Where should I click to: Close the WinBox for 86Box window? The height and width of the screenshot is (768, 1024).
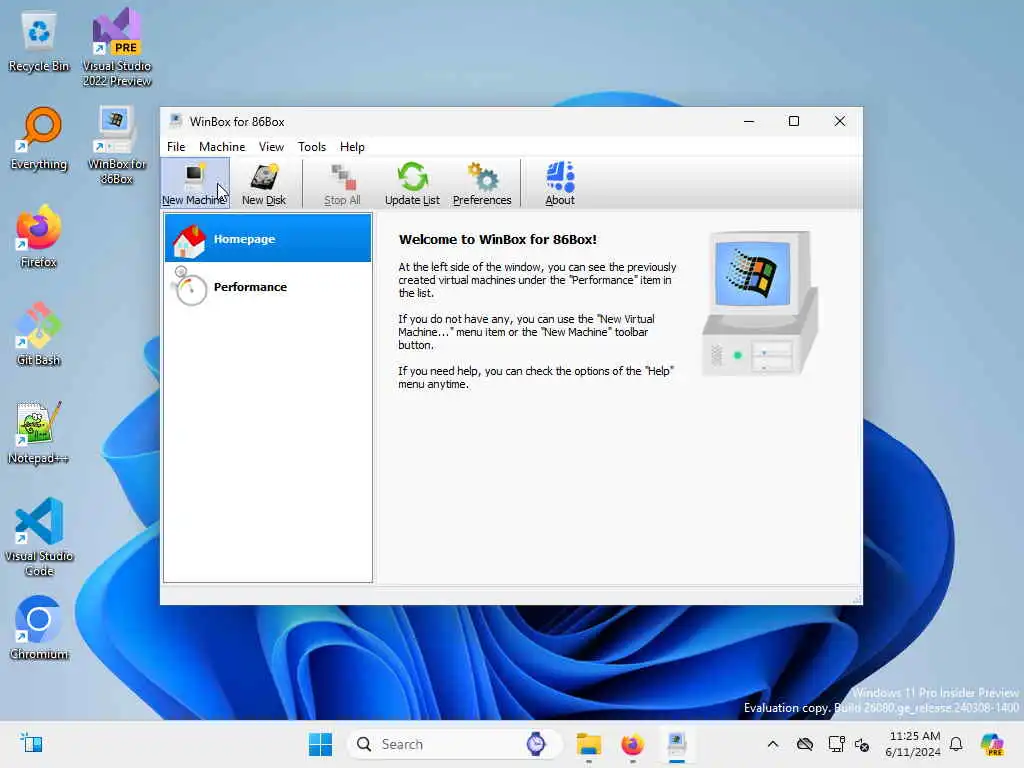point(840,121)
